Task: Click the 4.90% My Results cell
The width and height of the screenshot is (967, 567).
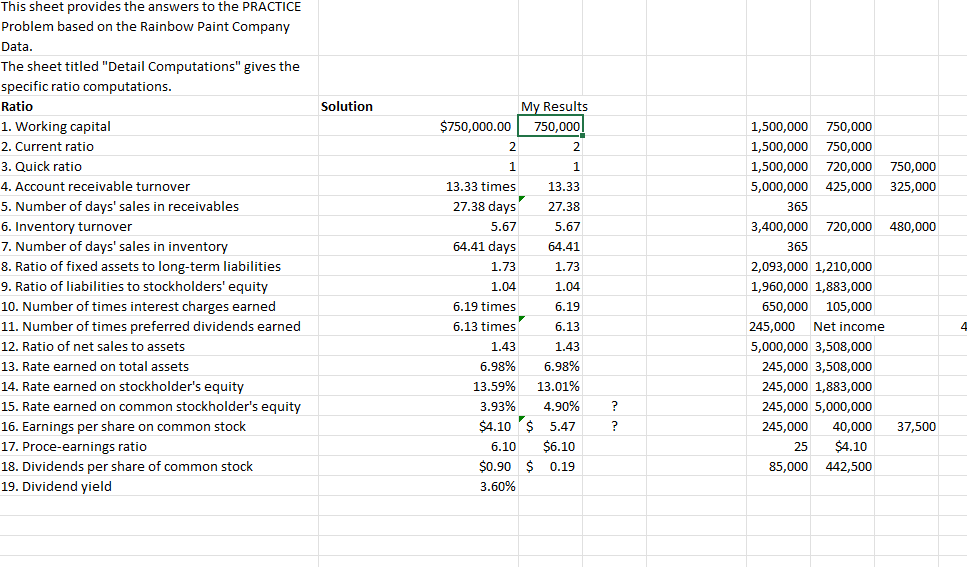Action: 551,406
